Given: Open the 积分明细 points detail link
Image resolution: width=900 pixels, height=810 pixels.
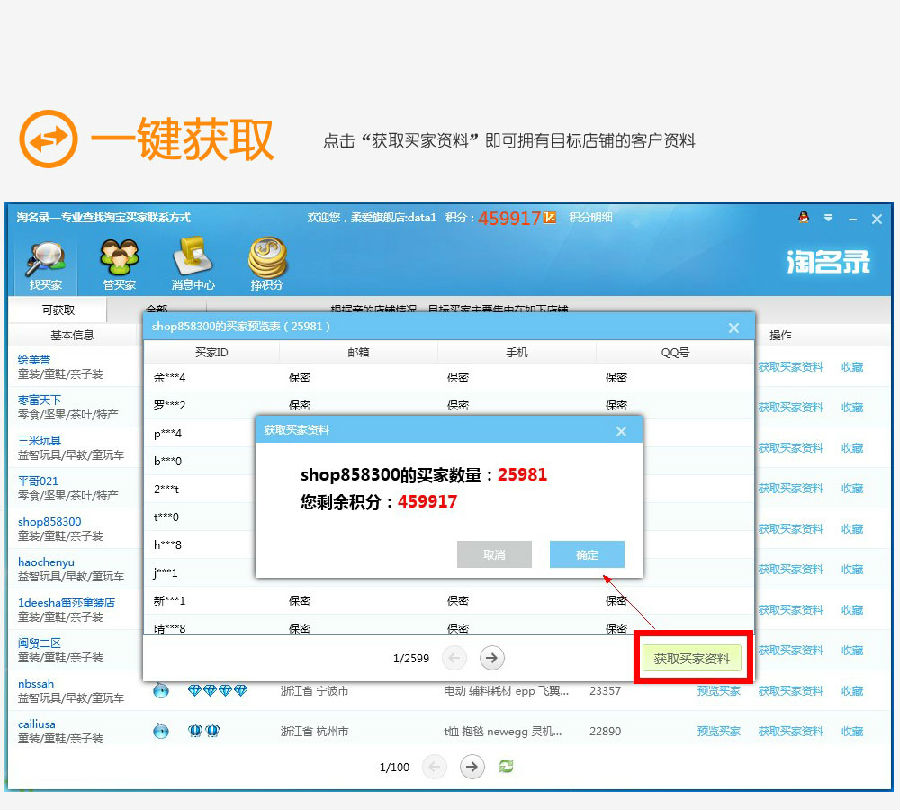Looking at the screenshot, I should coord(591,217).
